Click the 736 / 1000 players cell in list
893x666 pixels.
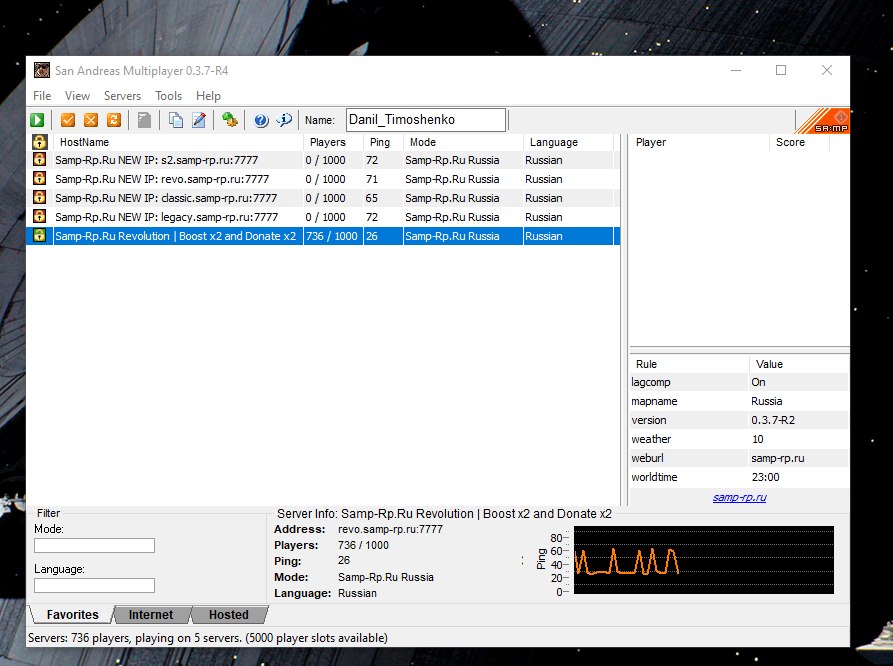coord(332,236)
